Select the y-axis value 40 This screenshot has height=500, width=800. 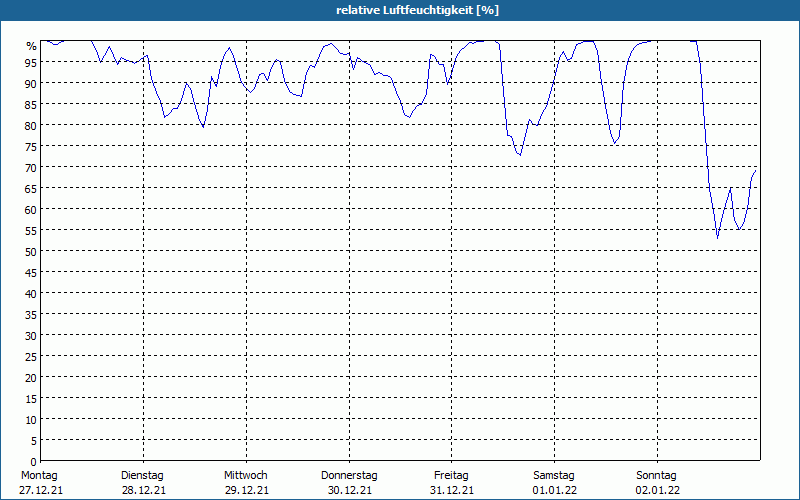(x=31, y=293)
